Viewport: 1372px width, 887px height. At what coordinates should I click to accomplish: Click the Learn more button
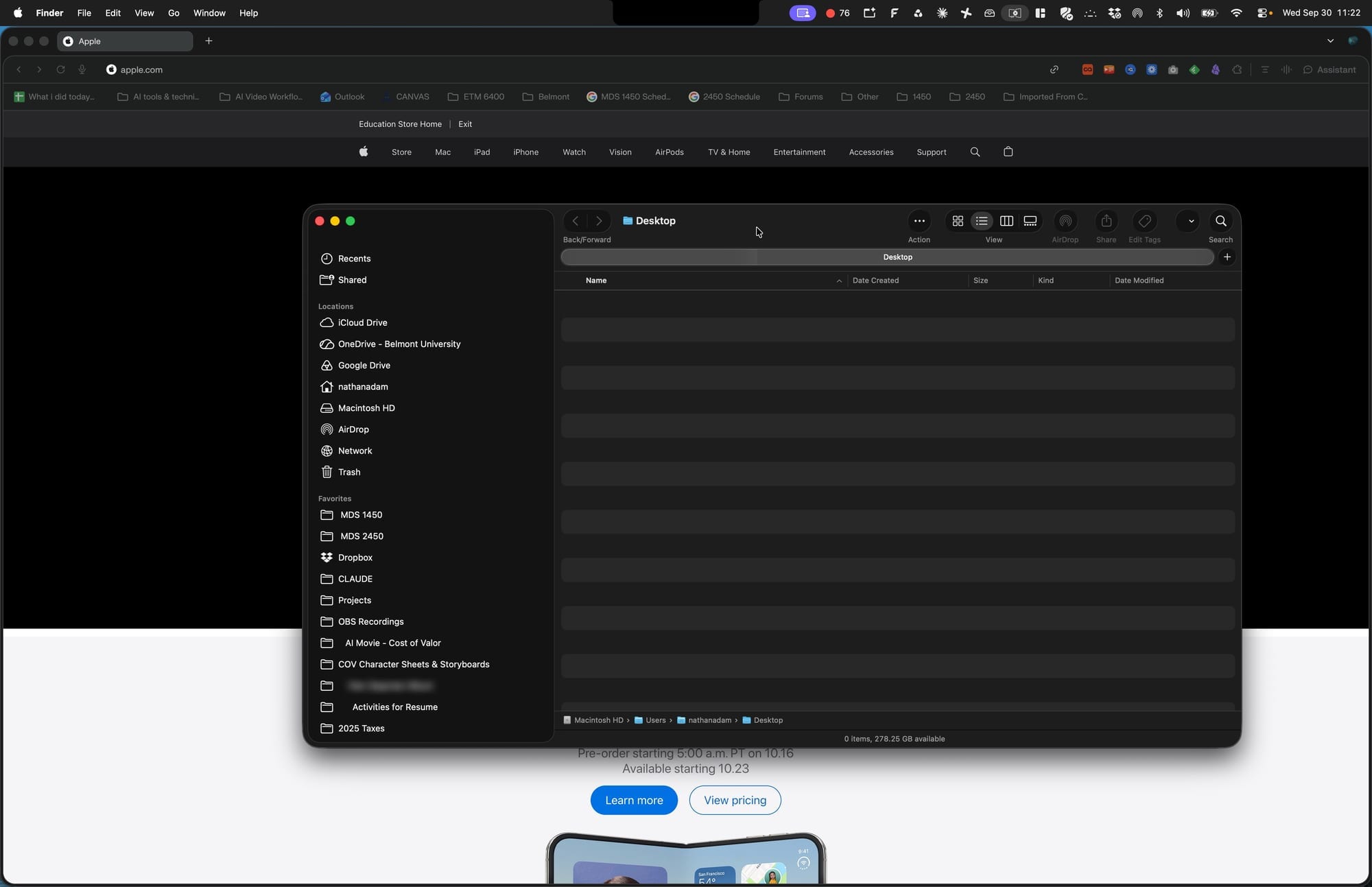click(634, 801)
